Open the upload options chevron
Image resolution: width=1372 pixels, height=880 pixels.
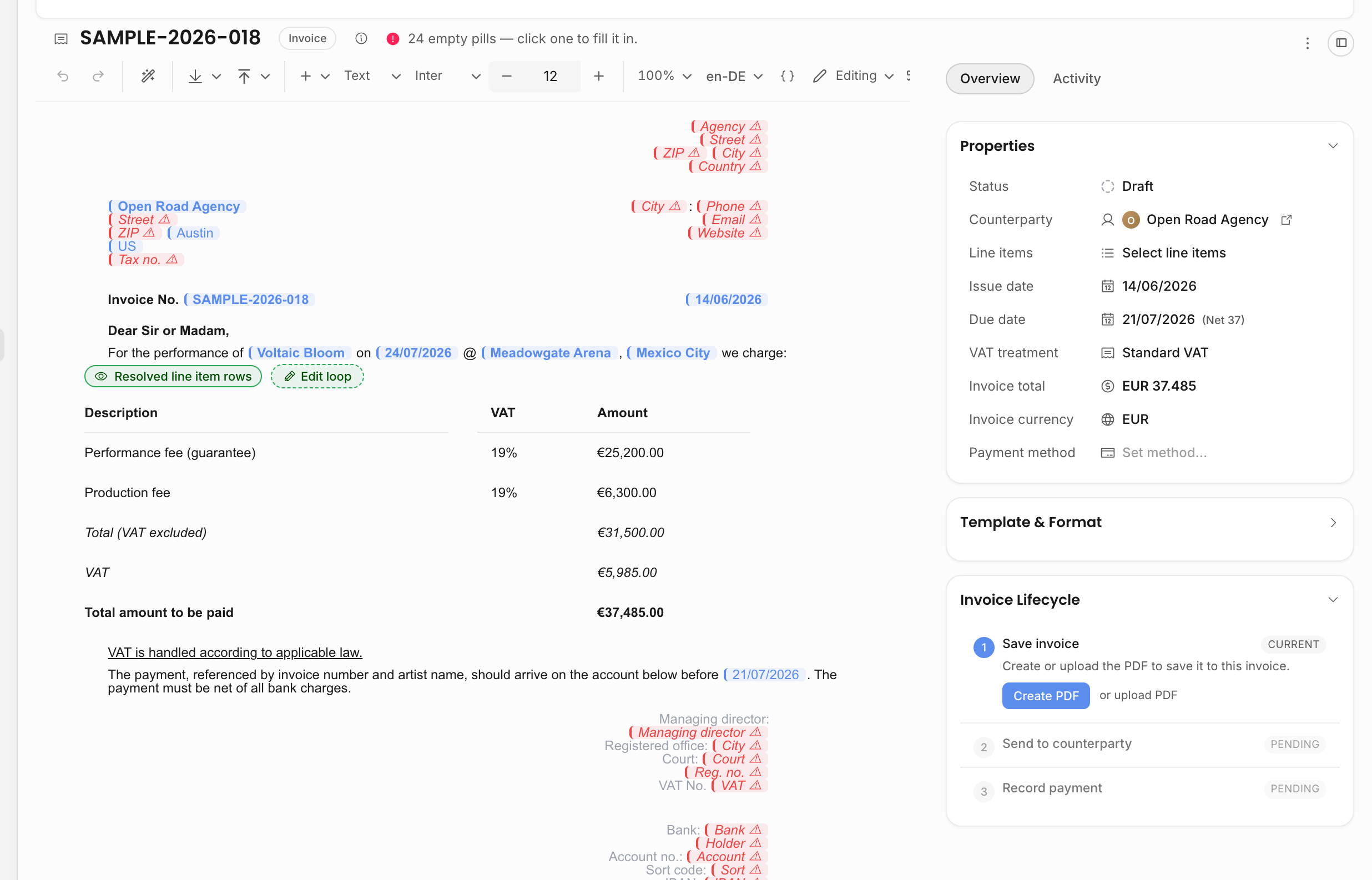[265, 77]
